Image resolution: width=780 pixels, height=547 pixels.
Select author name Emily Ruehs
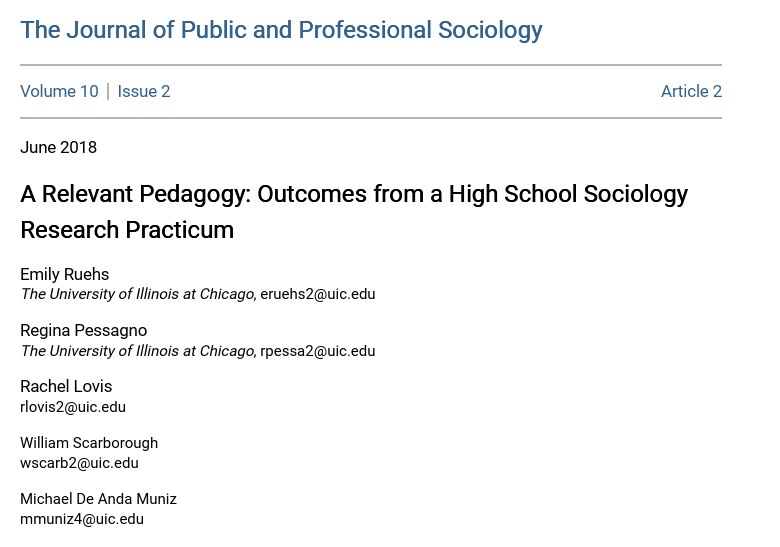tap(65, 274)
